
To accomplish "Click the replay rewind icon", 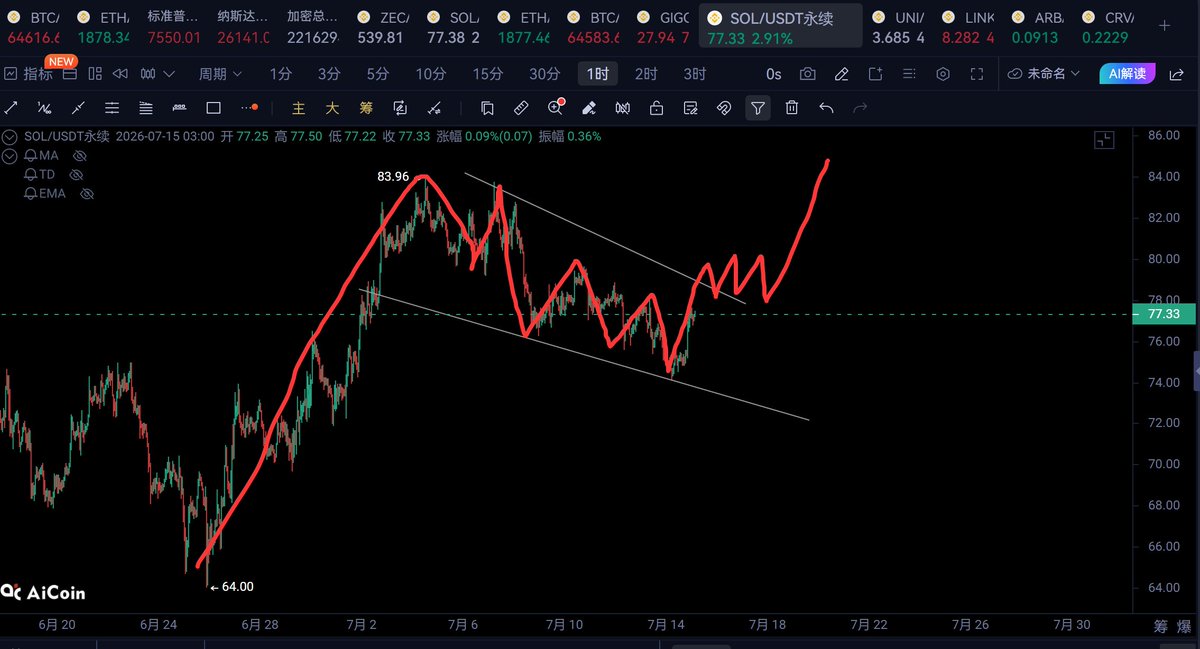I will tap(120, 74).
